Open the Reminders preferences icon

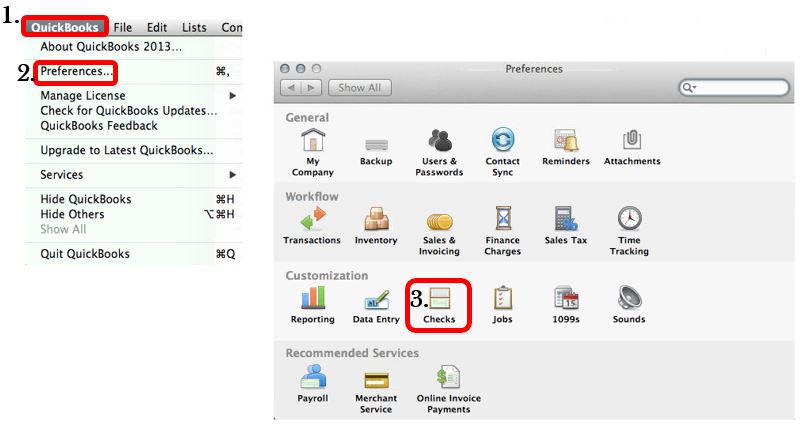566,140
